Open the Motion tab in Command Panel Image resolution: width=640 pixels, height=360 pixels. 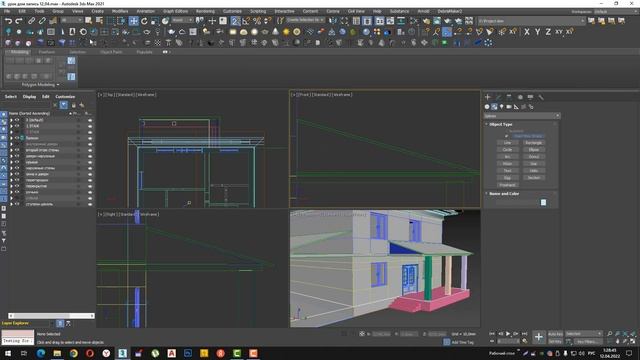pos(520,97)
